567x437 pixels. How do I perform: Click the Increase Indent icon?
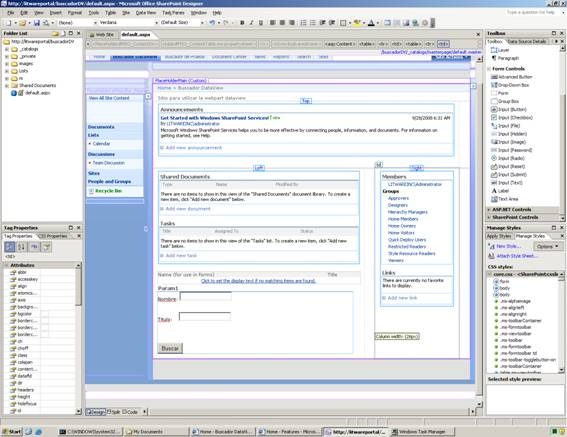(x=332, y=23)
